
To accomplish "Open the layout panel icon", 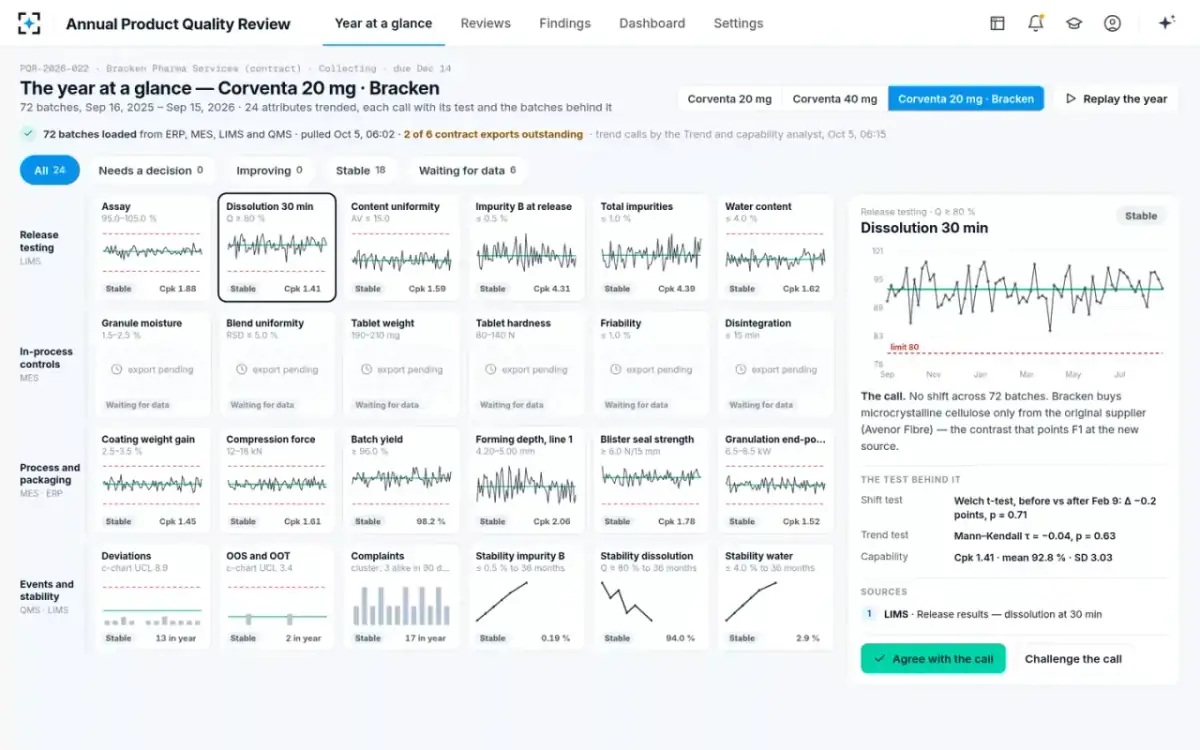I will coord(997,23).
